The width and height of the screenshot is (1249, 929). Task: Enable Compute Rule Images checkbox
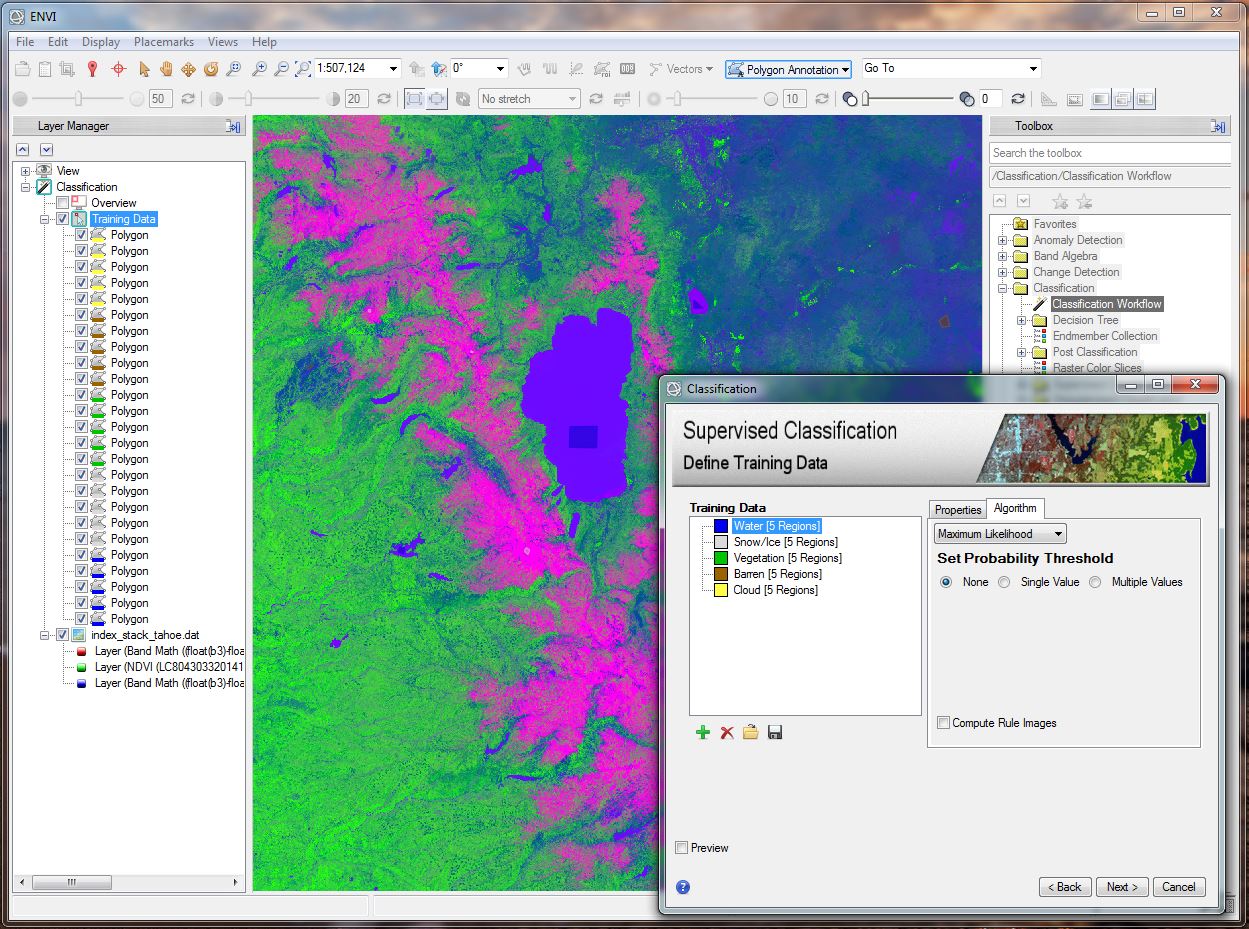pos(944,723)
